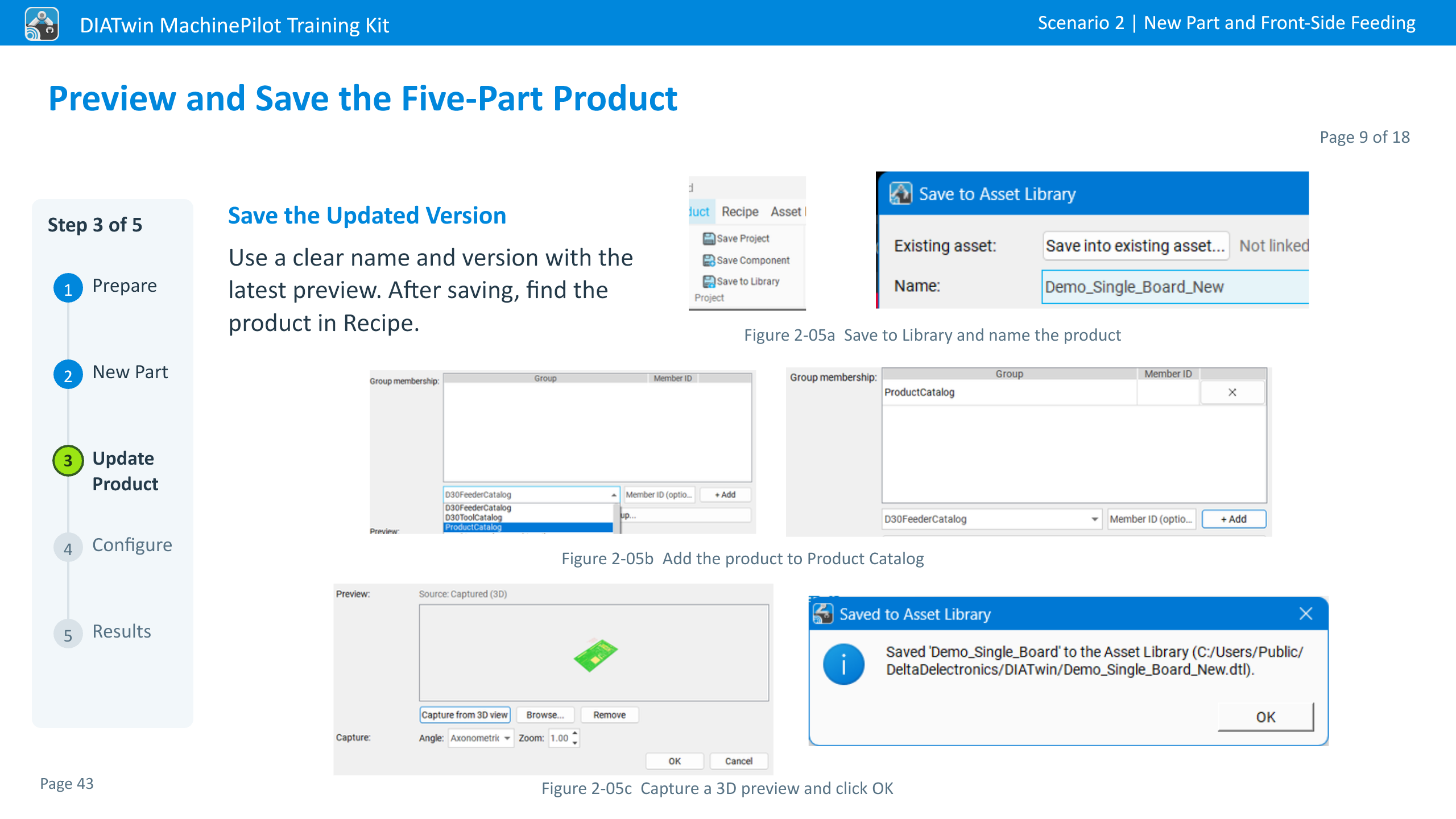Click Cancel in the preview dialog
The image size is (1456, 819).
point(739,761)
